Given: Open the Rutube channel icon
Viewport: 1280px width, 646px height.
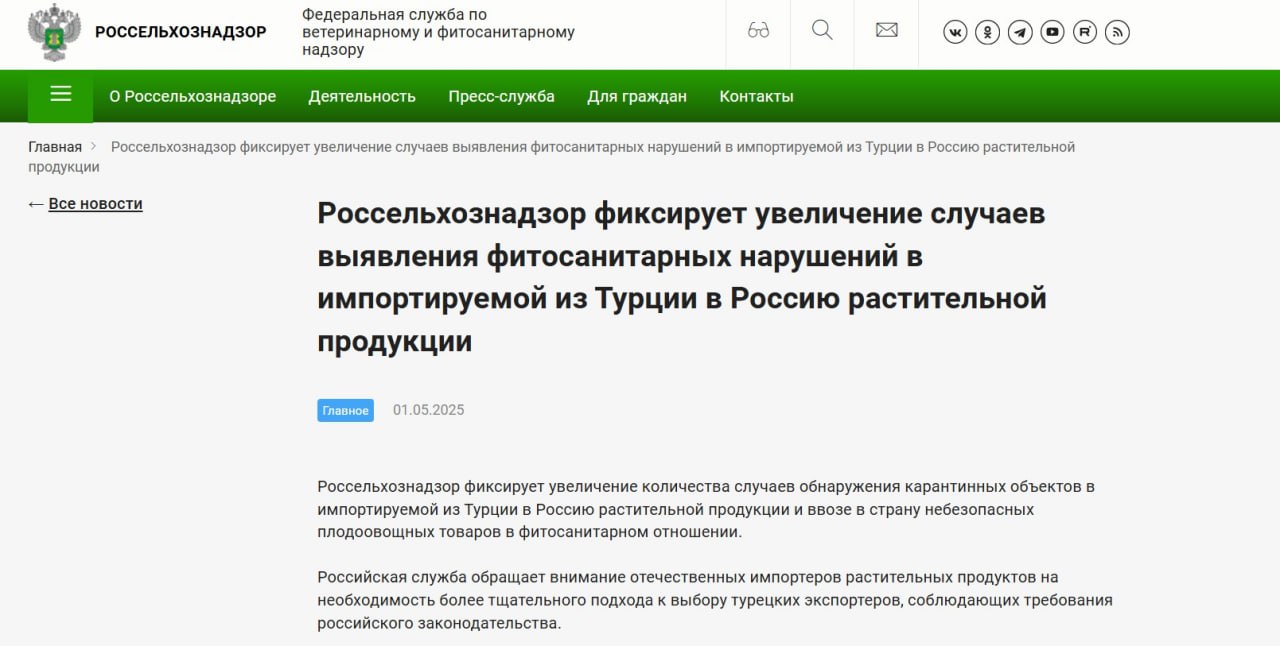Looking at the screenshot, I should pyautogui.click(x=1085, y=32).
